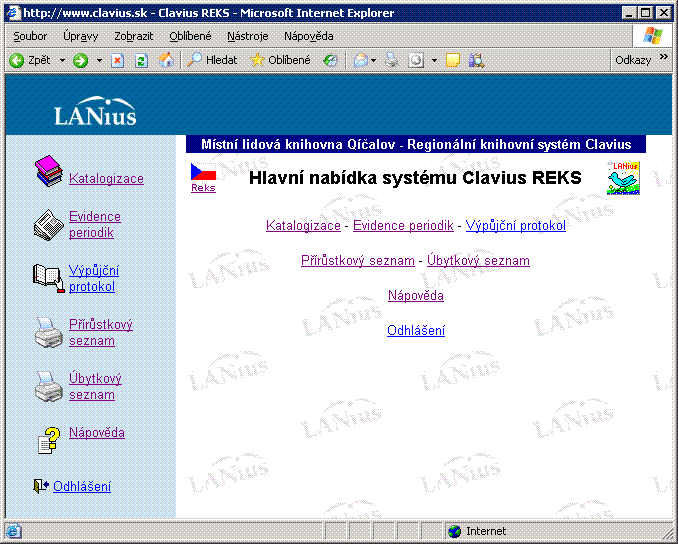The image size is (678, 544).
Task: Open Katalogizace link in left sidebar
Action: [106, 179]
